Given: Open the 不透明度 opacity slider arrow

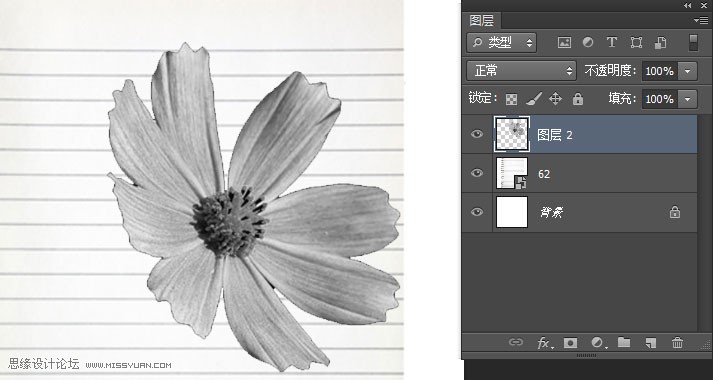Looking at the screenshot, I should [x=688, y=71].
